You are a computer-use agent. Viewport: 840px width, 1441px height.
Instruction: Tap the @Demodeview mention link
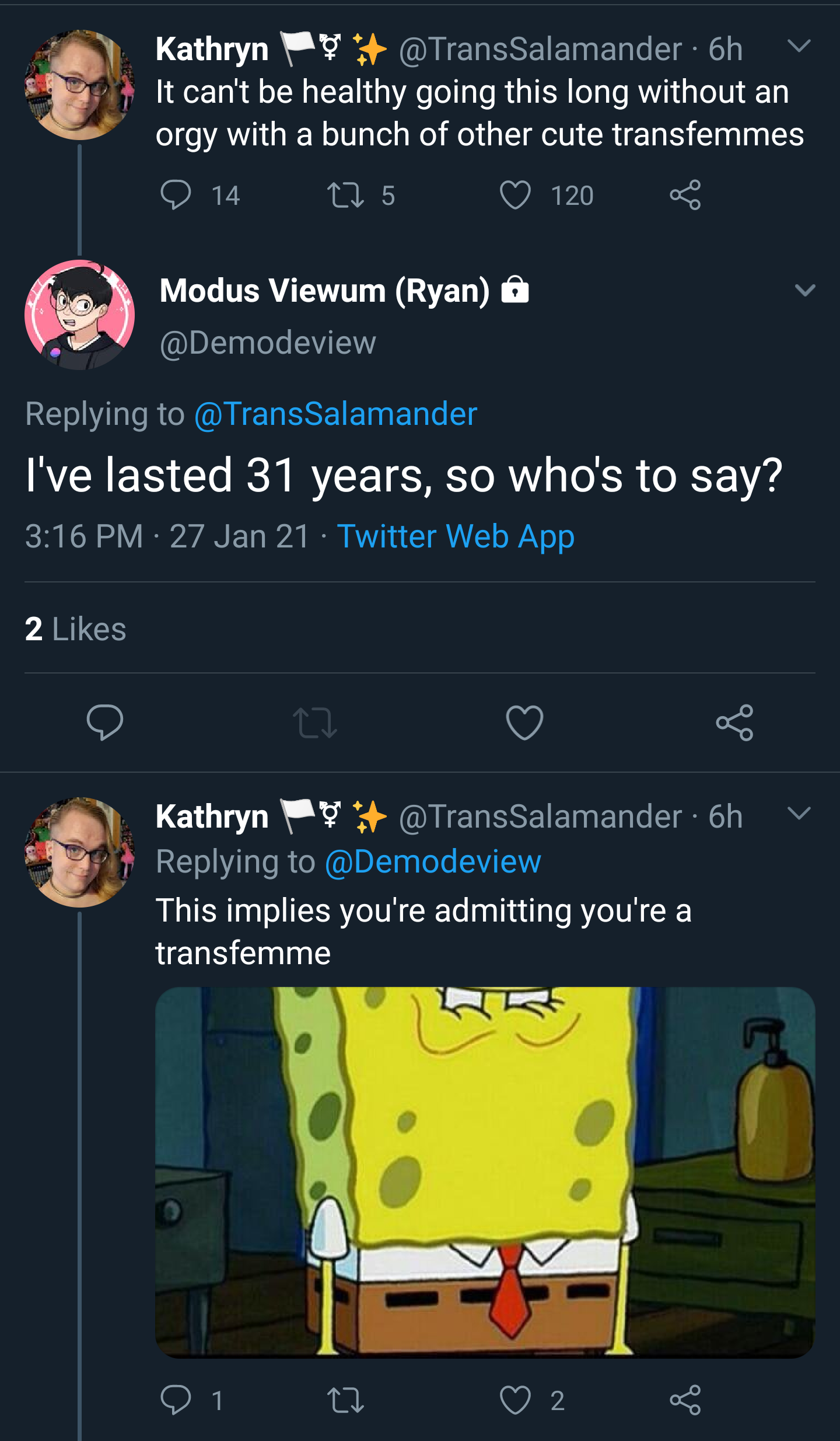pyautogui.click(x=433, y=861)
